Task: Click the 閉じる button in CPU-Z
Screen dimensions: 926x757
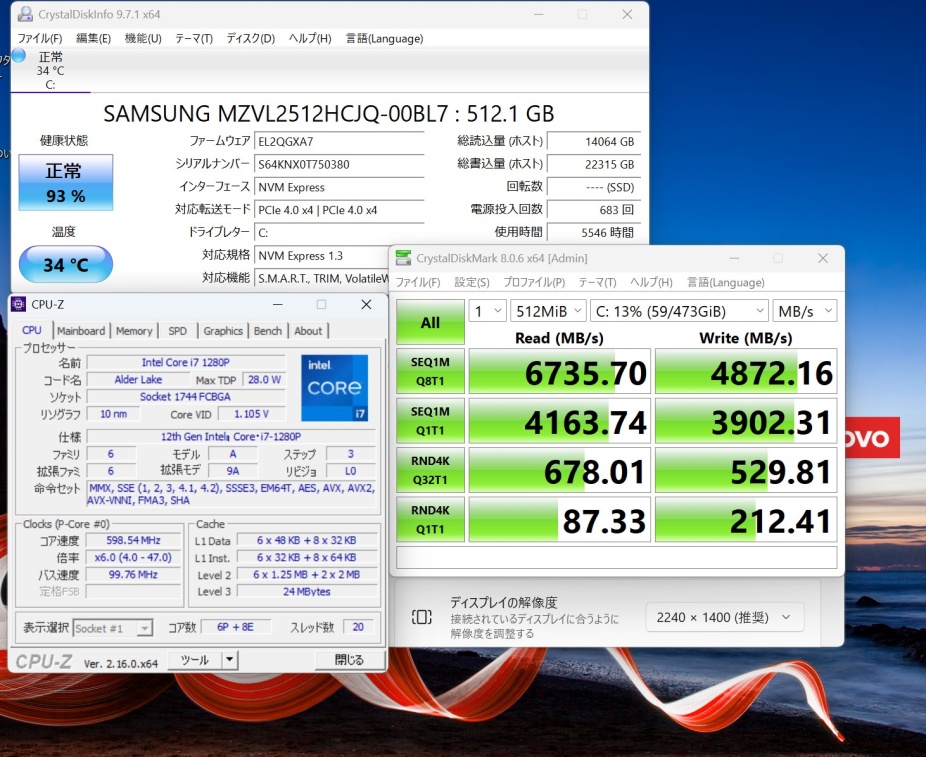Action: click(x=349, y=660)
